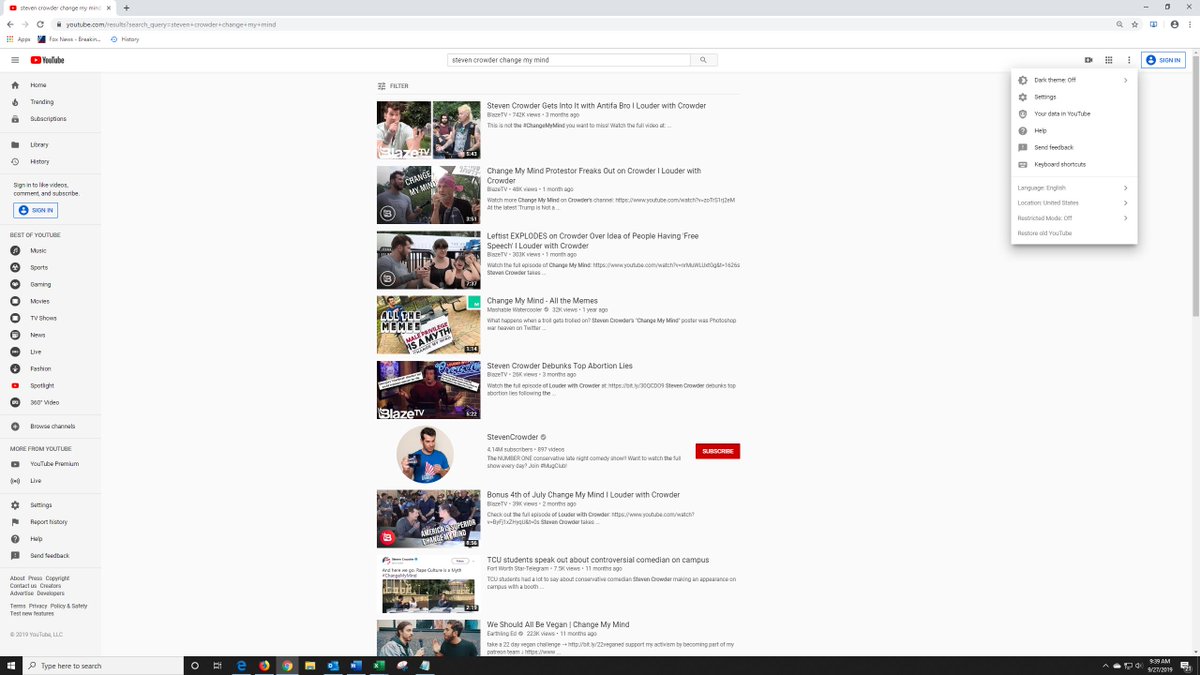
Task: Open Firefox from the taskbar
Action: pos(264,665)
